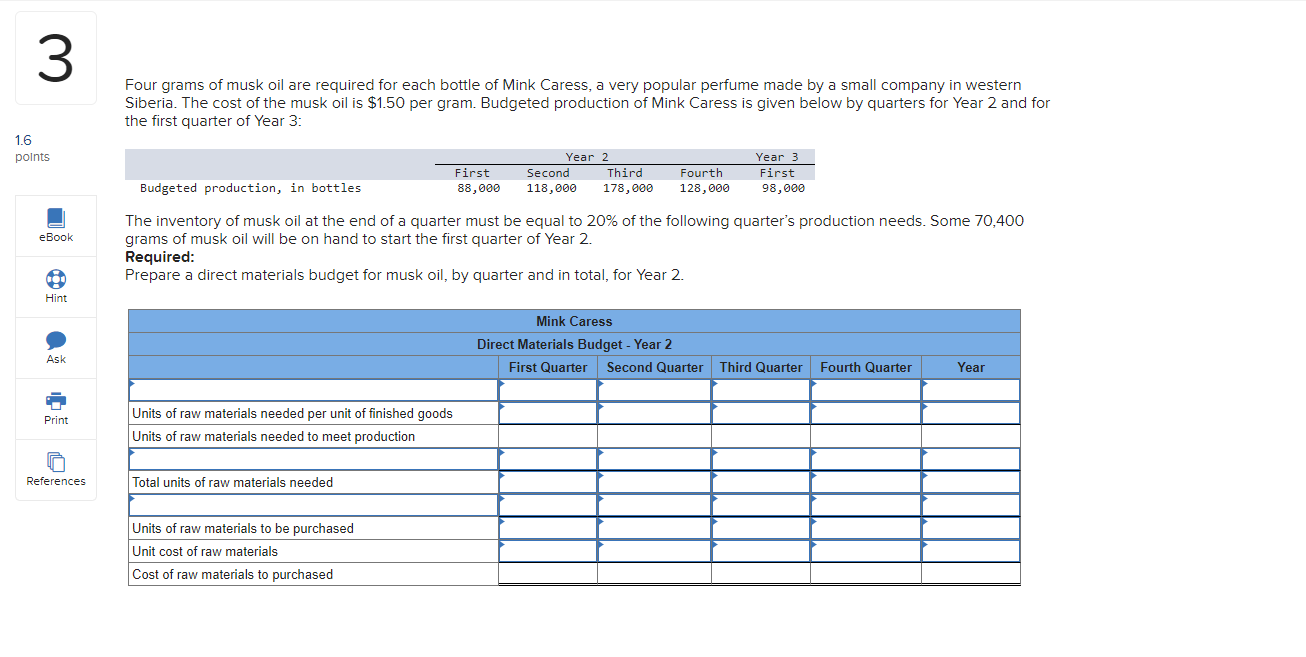This screenshot has height=657, width=1306.
Task: Click the Year column header in budget table
Action: [971, 367]
